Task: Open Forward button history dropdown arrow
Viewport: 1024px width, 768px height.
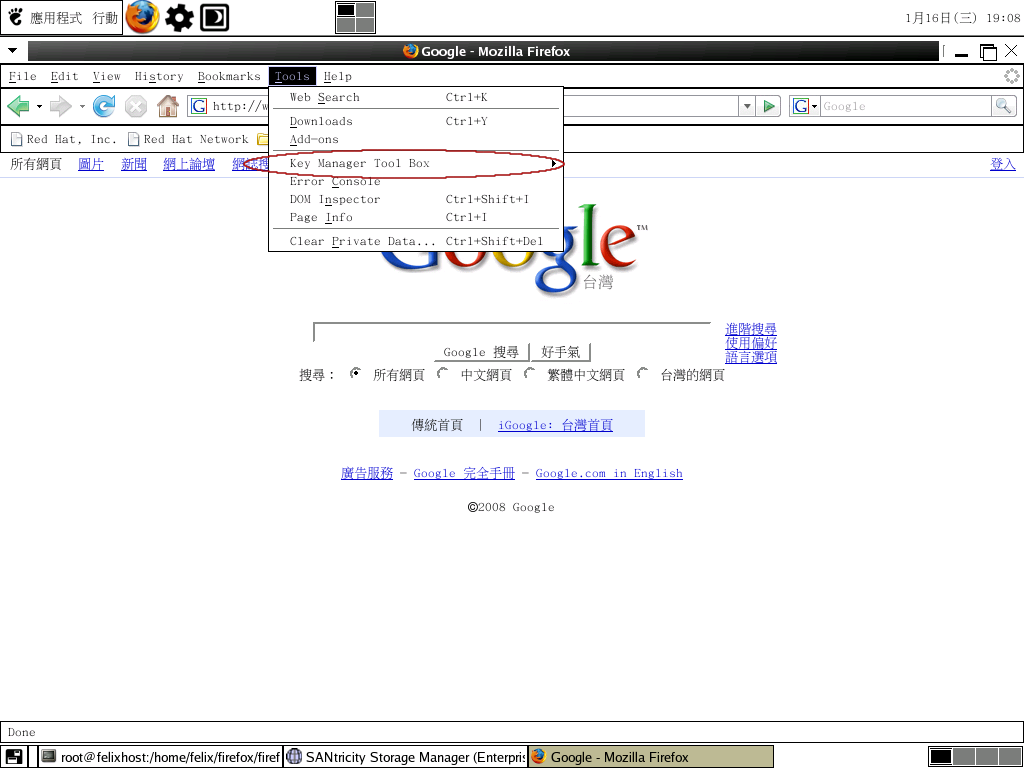Action: 82,106
